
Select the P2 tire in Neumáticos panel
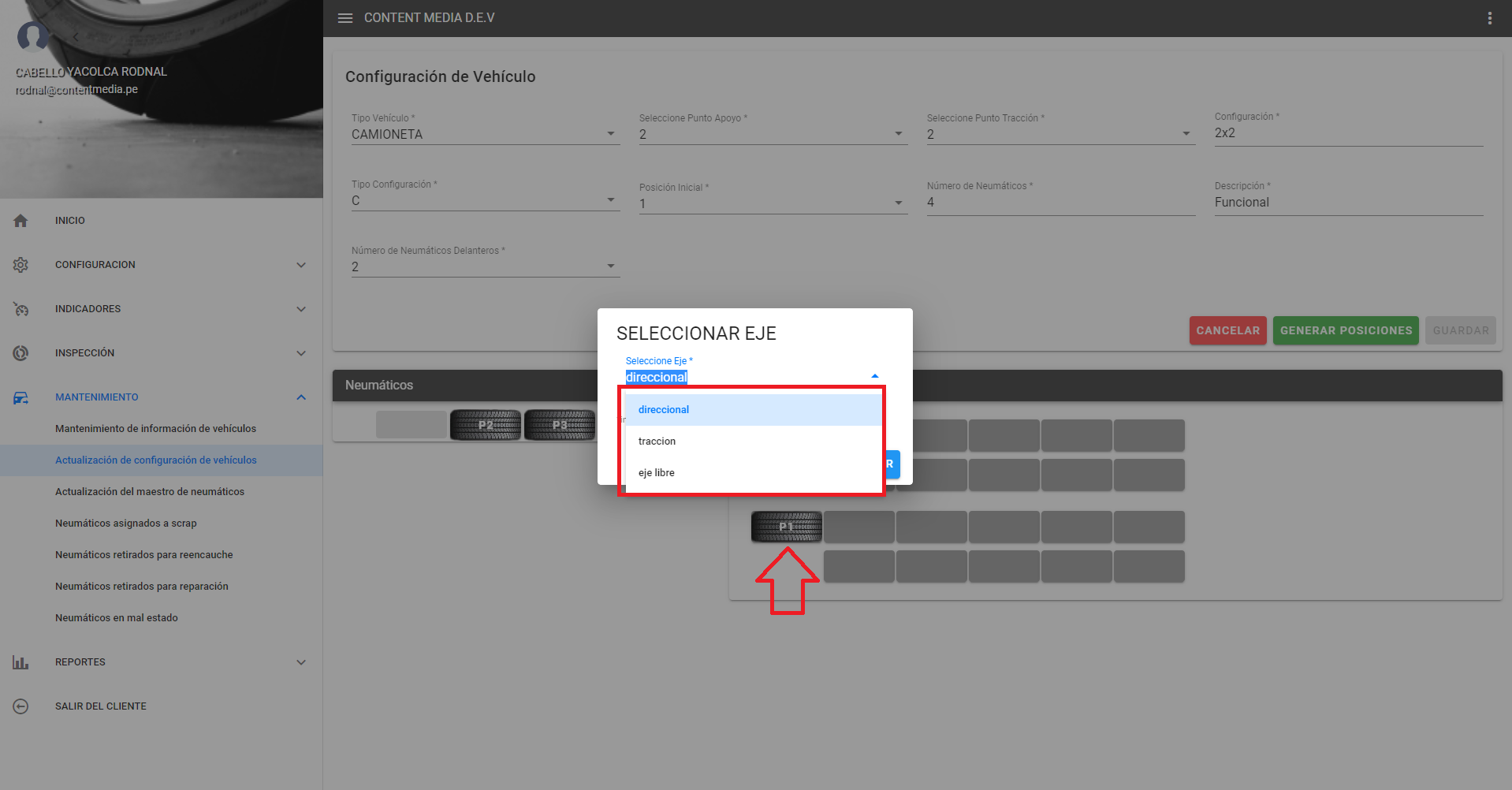tap(485, 425)
